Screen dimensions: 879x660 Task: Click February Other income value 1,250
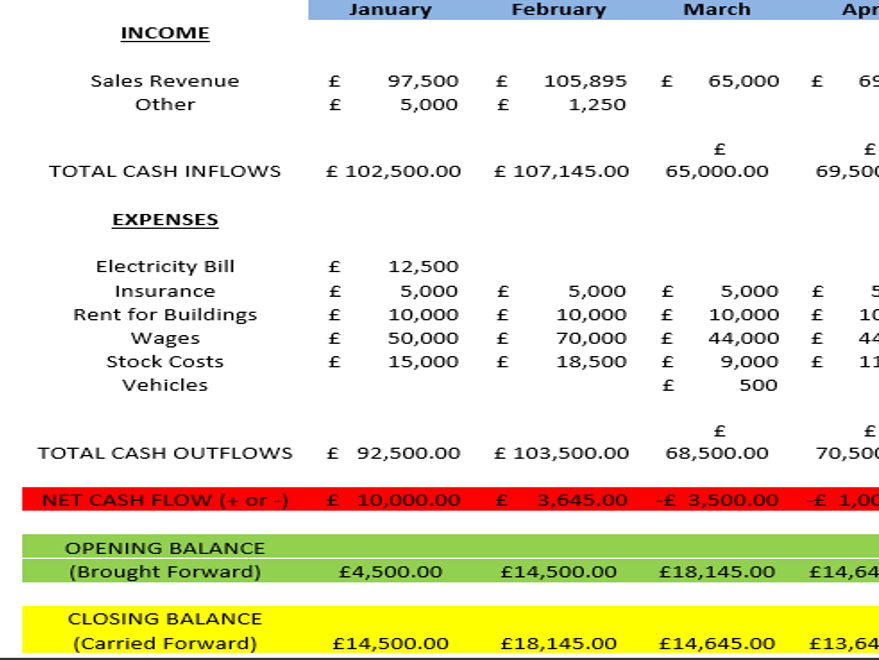(x=597, y=104)
